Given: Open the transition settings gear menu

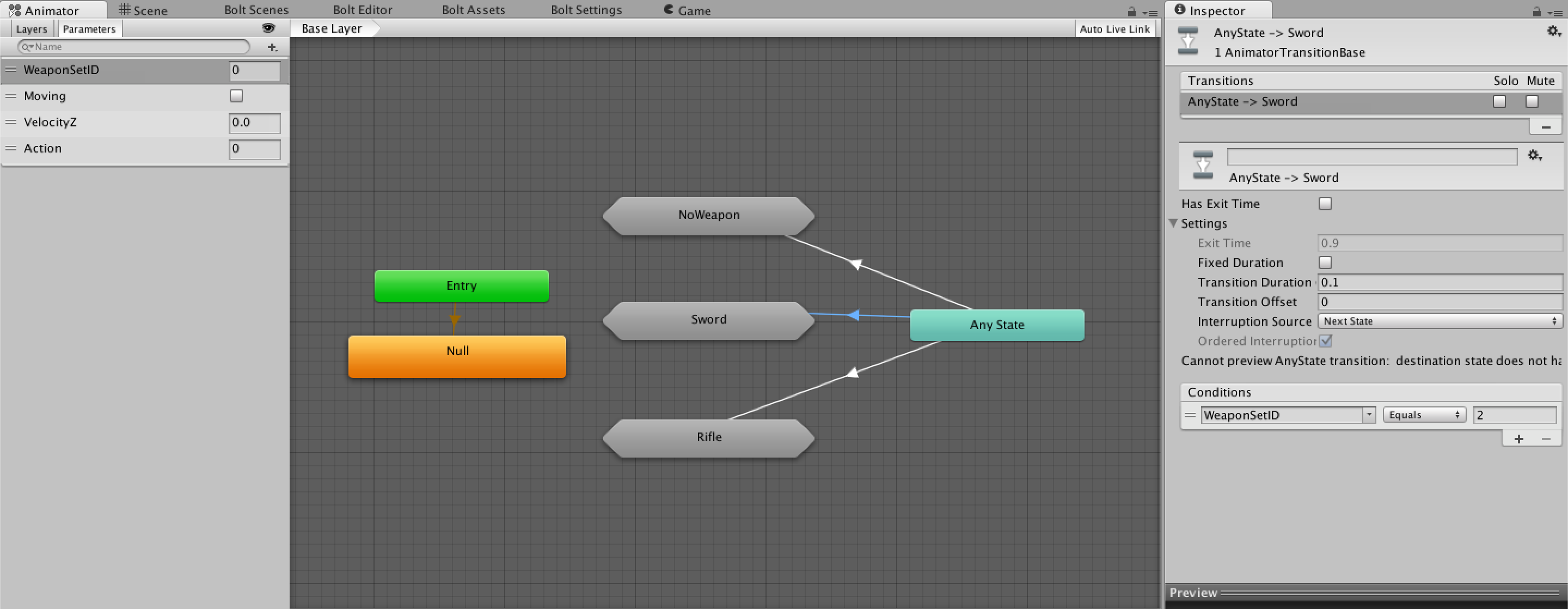Looking at the screenshot, I should [1534, 156].
